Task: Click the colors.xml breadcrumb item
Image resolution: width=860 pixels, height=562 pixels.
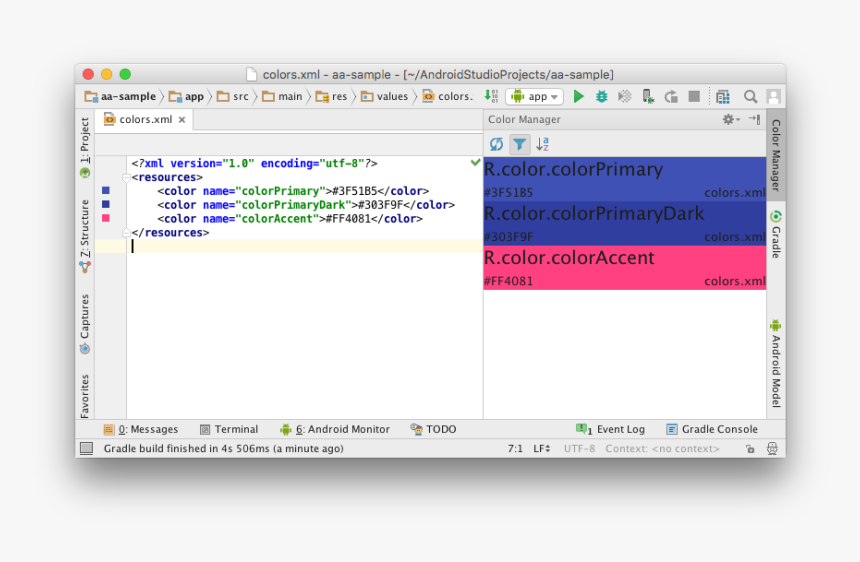Action: click(448, 96)
